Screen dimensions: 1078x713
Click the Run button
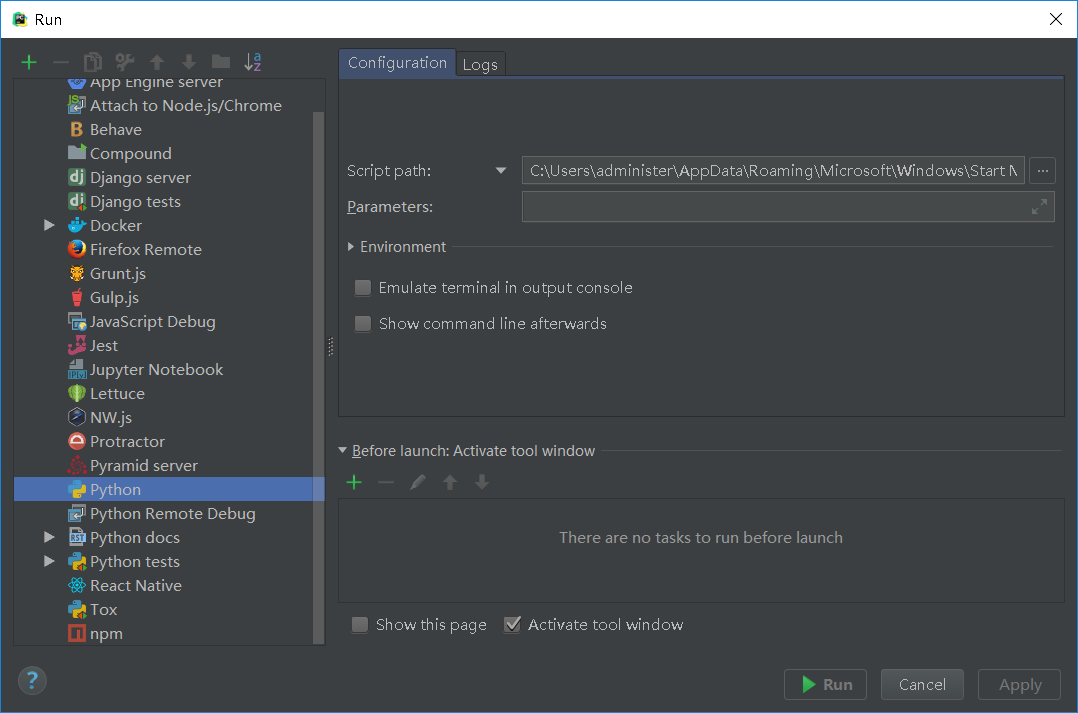[825, 685]
